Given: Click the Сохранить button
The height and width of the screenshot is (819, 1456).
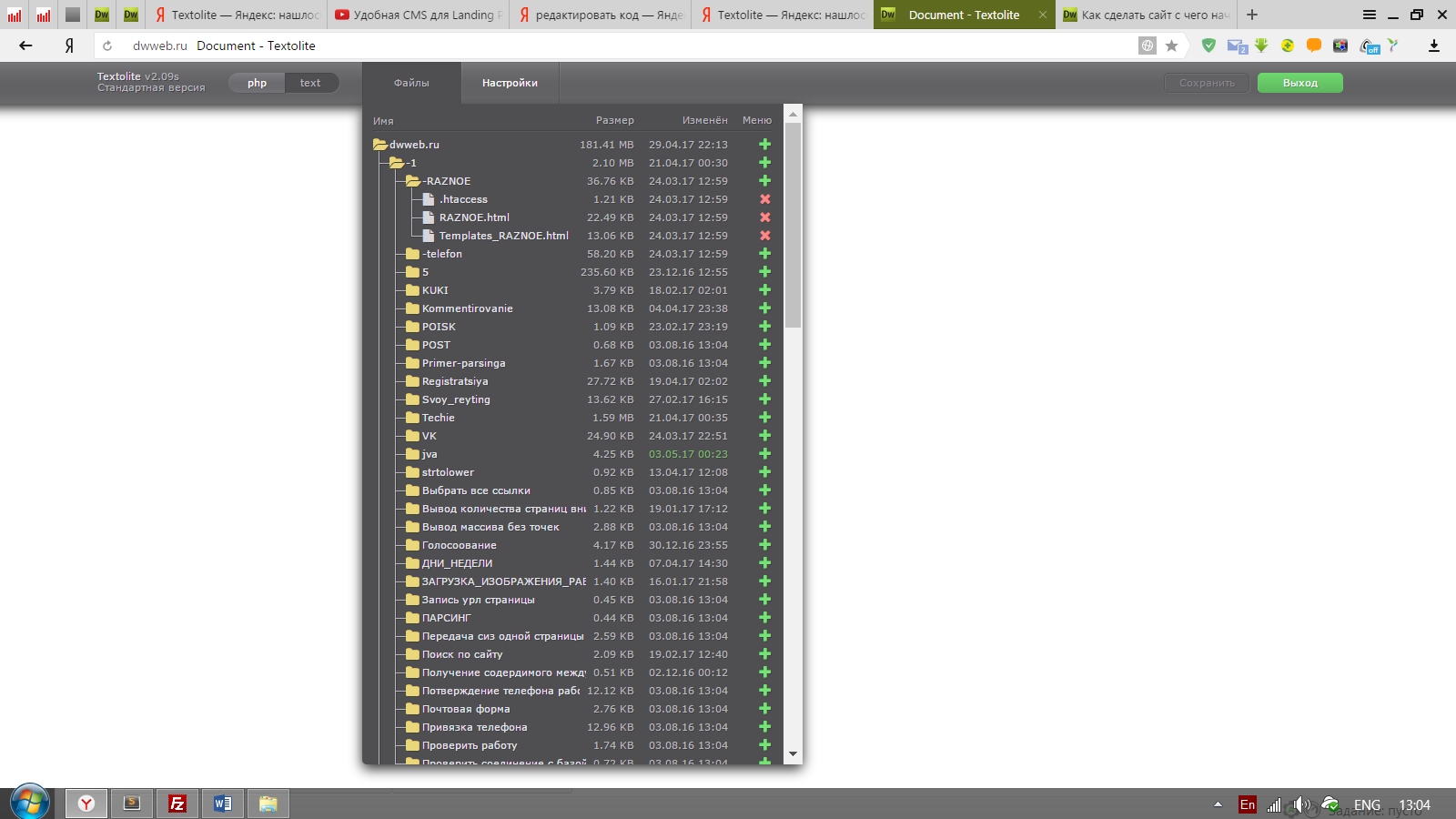Looking at the screenshot, I should (x=1207, y=83).
